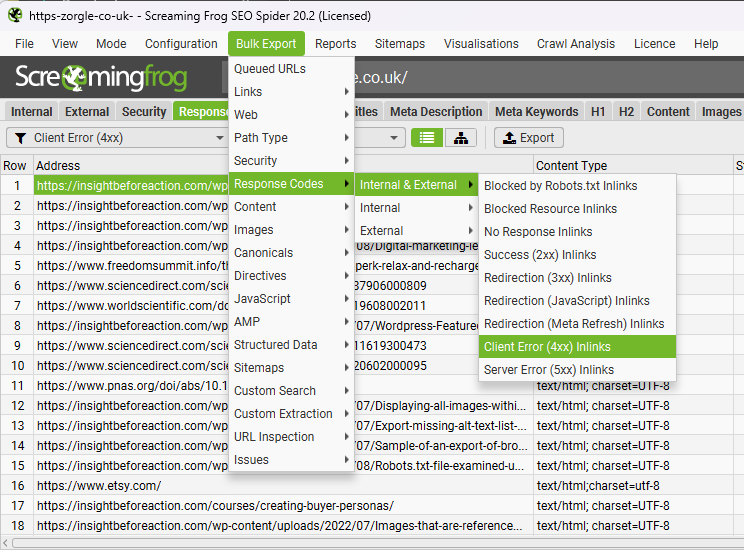
Task: Select Queued URLs menu item
Action: pyautogui.click(x=291, y=69)
